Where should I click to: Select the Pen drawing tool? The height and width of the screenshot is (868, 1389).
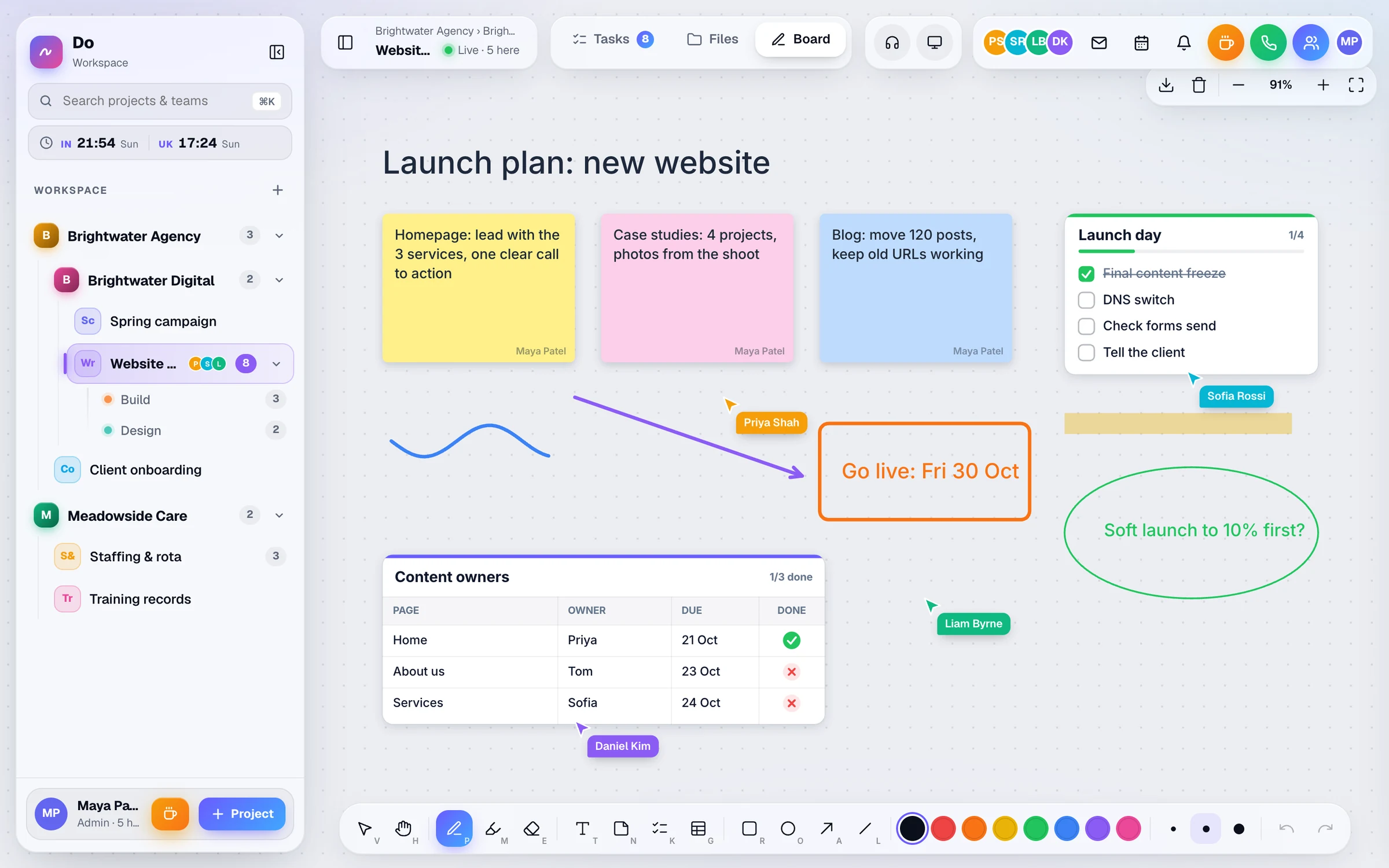click(x=454, y=829)
